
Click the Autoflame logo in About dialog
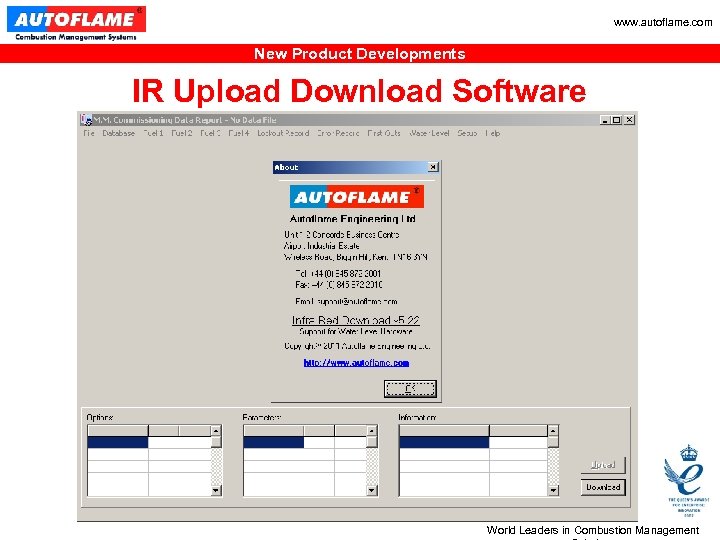(357, 197)
